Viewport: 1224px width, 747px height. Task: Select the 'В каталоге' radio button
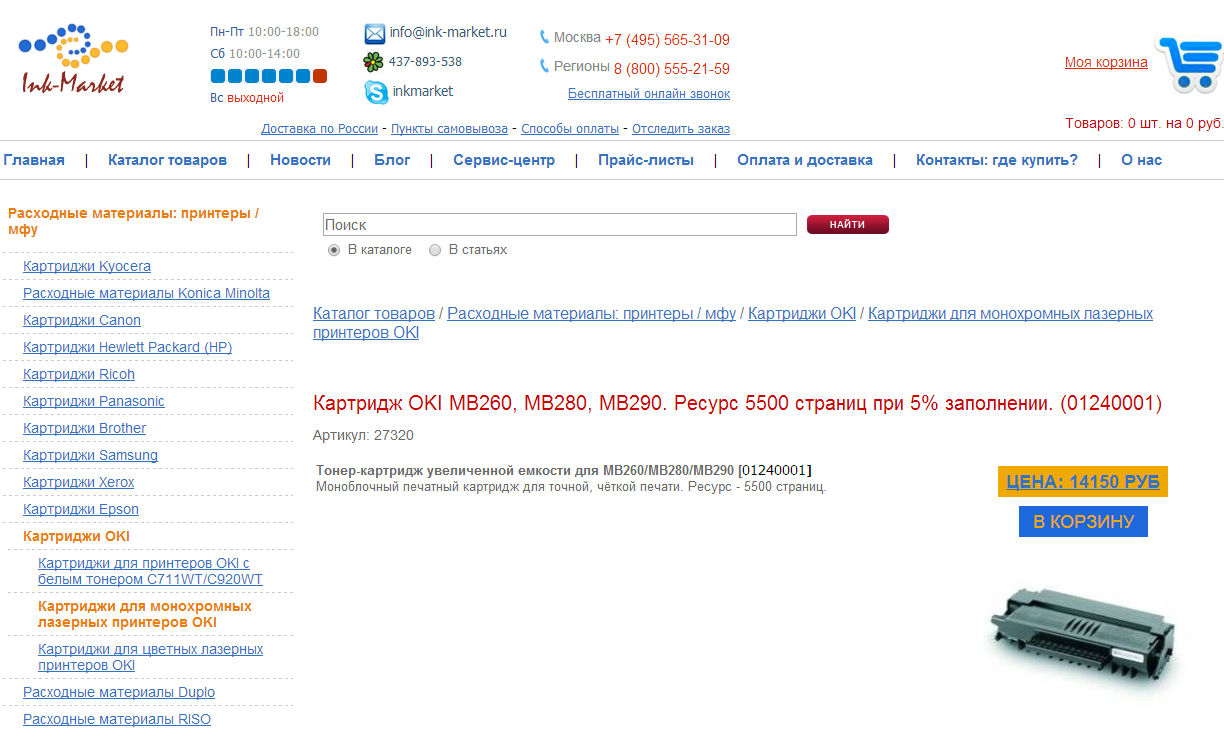pyautogui.click(x=334, y=250)
